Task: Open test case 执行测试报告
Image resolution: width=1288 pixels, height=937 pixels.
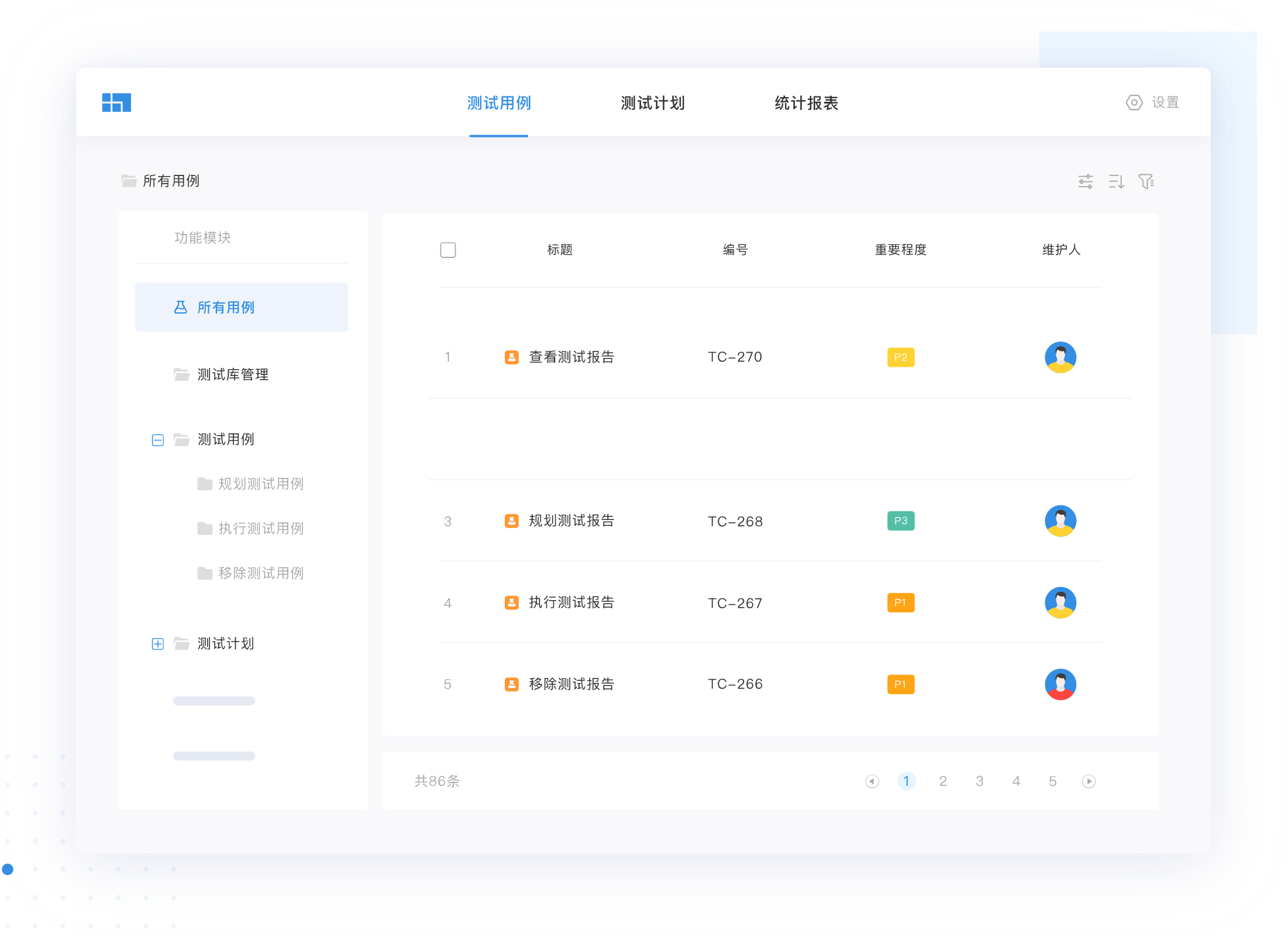Action: point(571,602)
